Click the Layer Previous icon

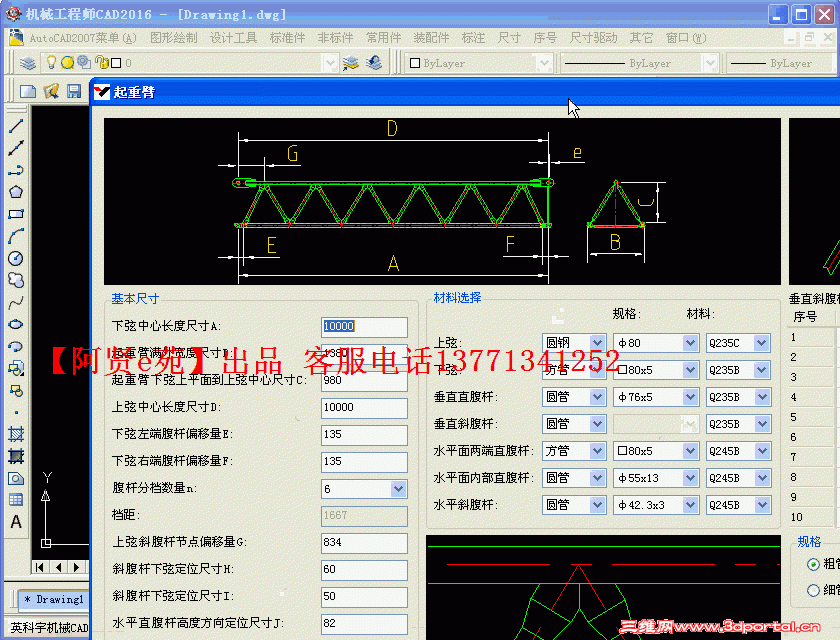tap(374, 63)
